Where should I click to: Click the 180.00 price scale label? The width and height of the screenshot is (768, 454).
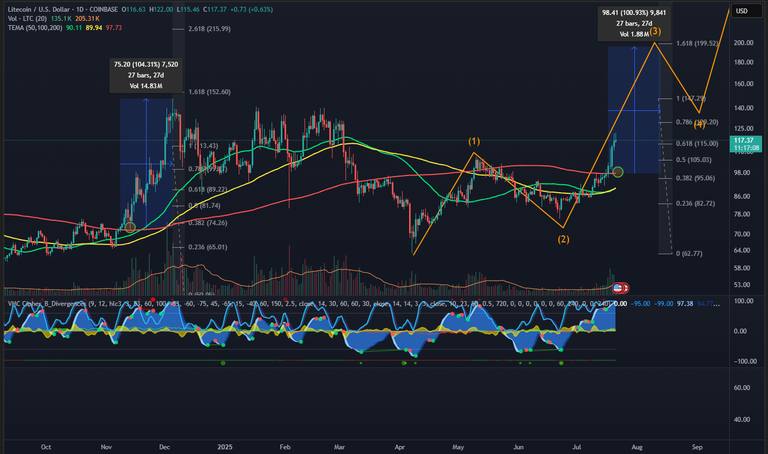click(743, 62)
